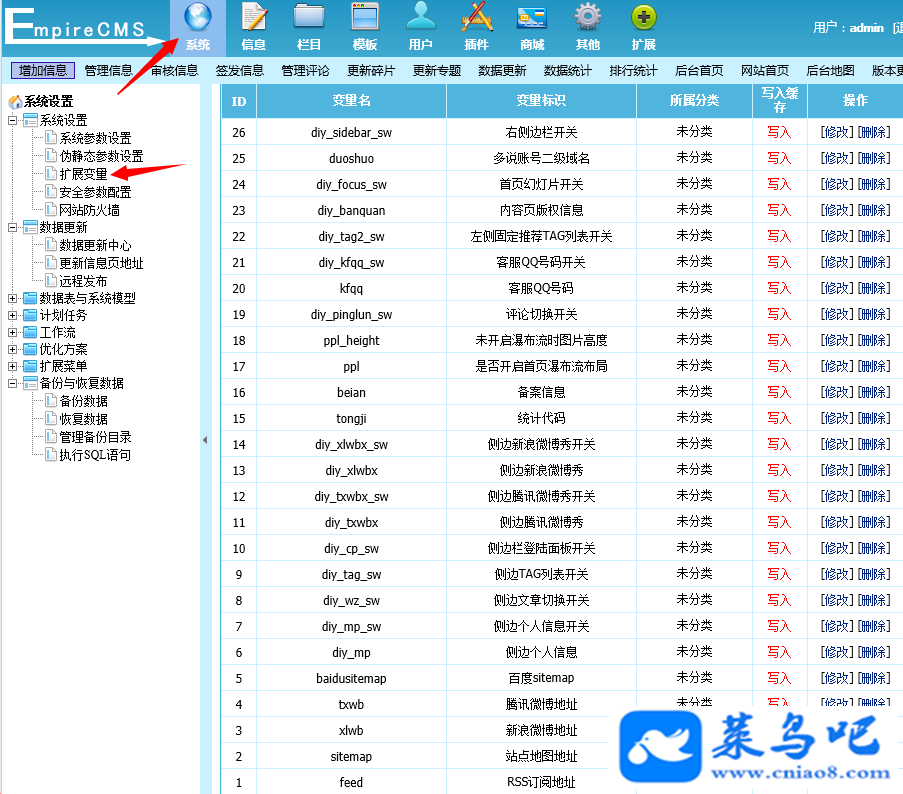Open the 其他 gear icon
903x794 pixels.
(588, 17)
